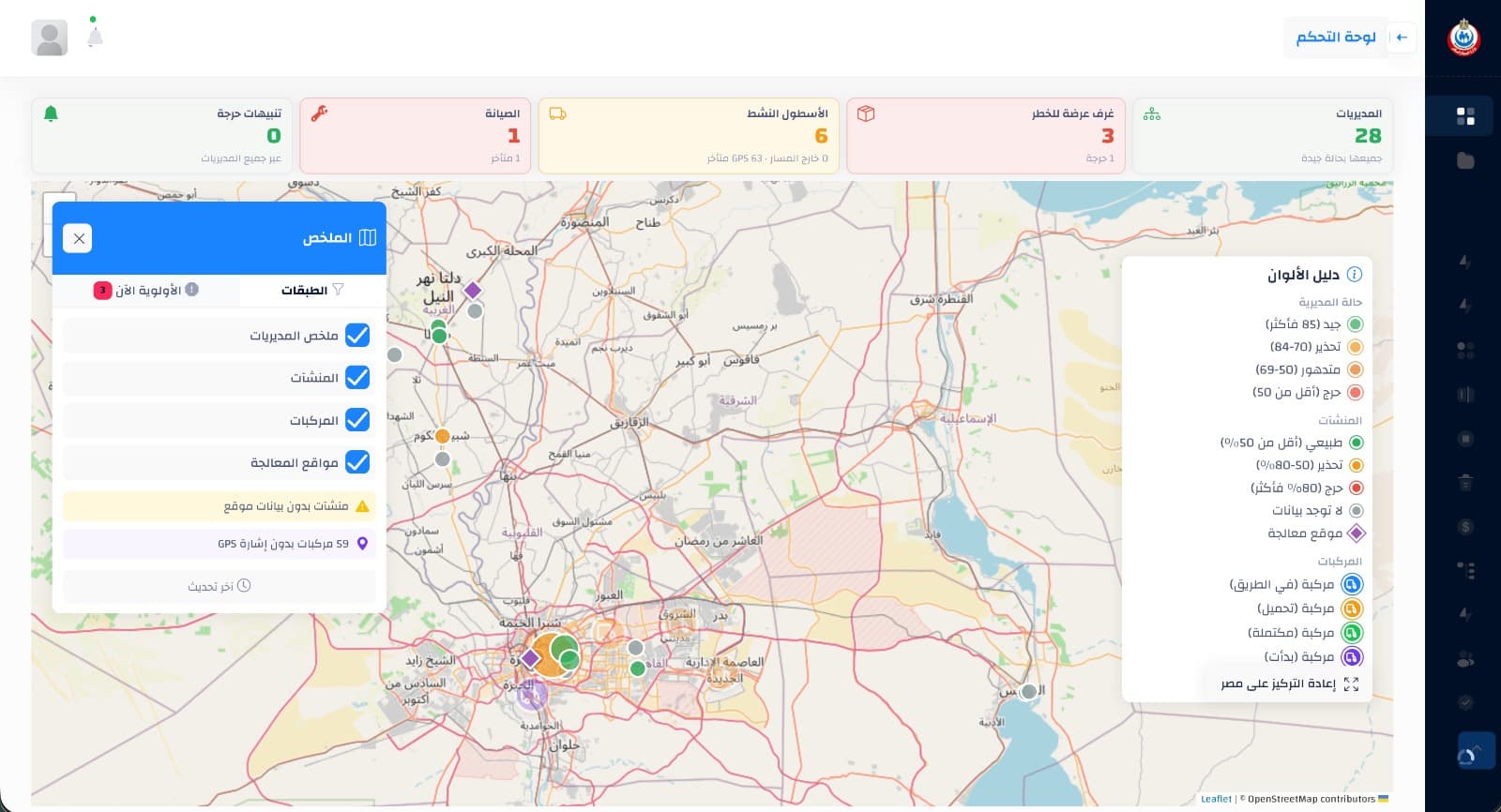Click the purple diamond marker near دلتا نهر النيل
Viewport: 1501px width, 812px height.
pyautogui.click(x=473, y=290)
